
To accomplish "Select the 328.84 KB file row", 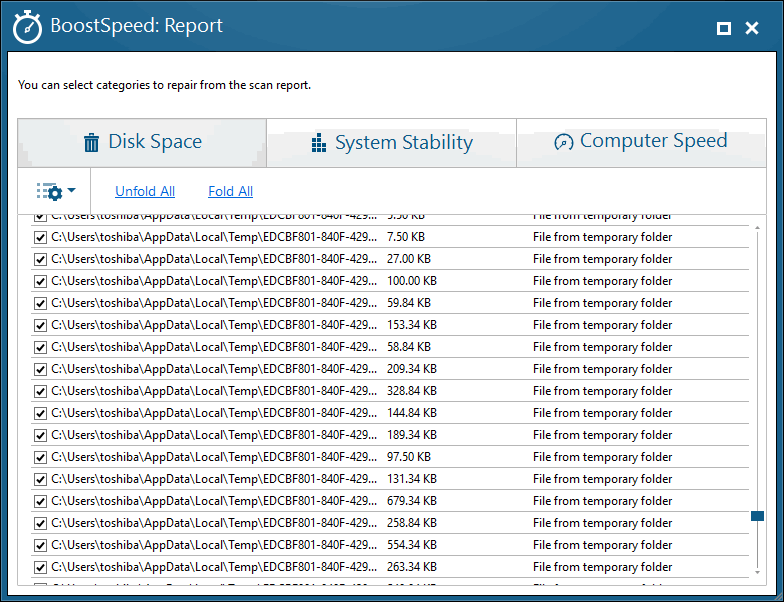I will 390,391.
